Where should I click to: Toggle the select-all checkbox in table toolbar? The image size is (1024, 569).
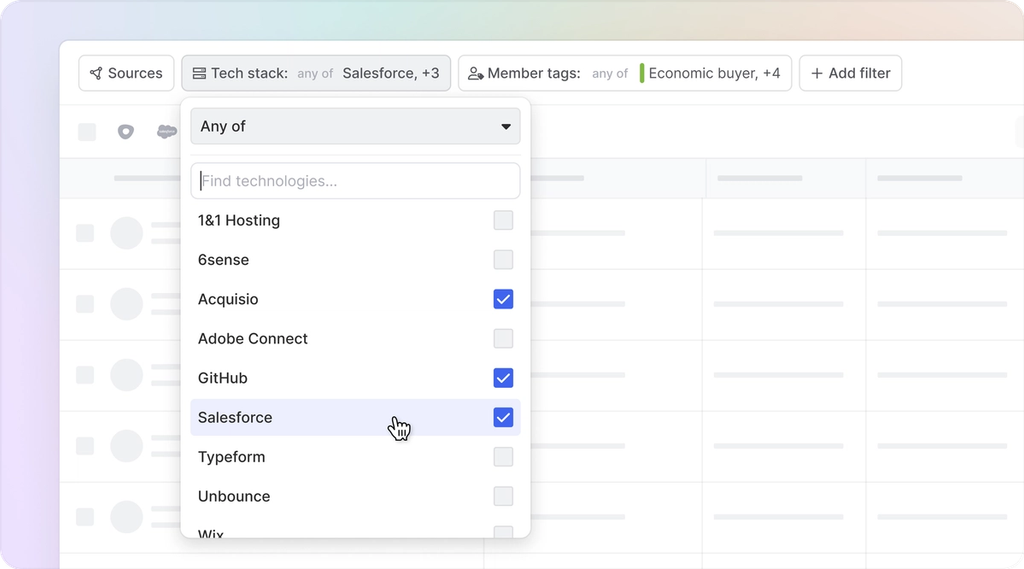point(87,132)
